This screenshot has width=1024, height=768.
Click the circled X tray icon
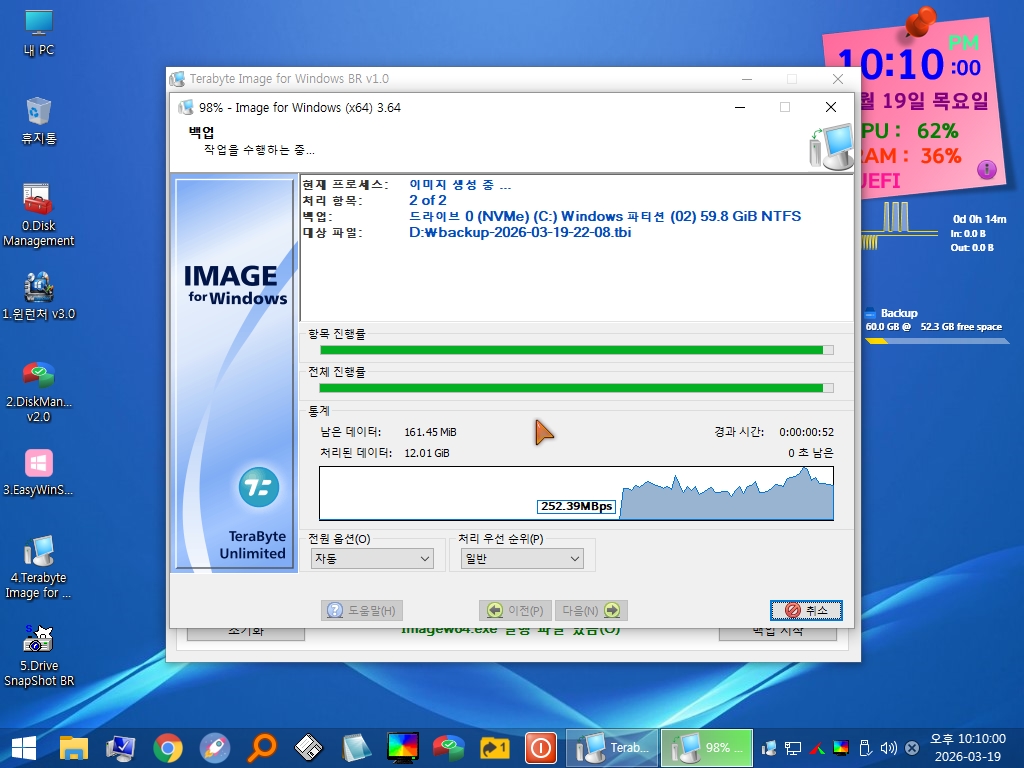tap(912, 748)
